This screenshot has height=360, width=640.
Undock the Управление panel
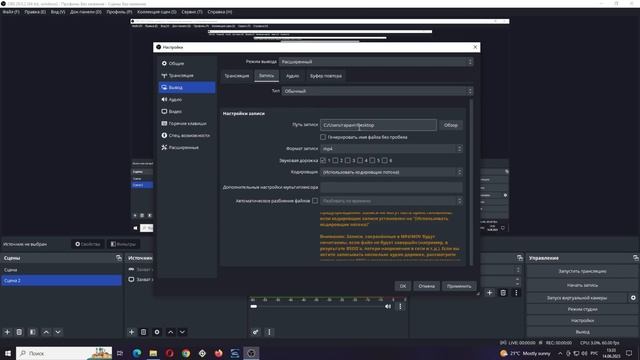(636, 258)
